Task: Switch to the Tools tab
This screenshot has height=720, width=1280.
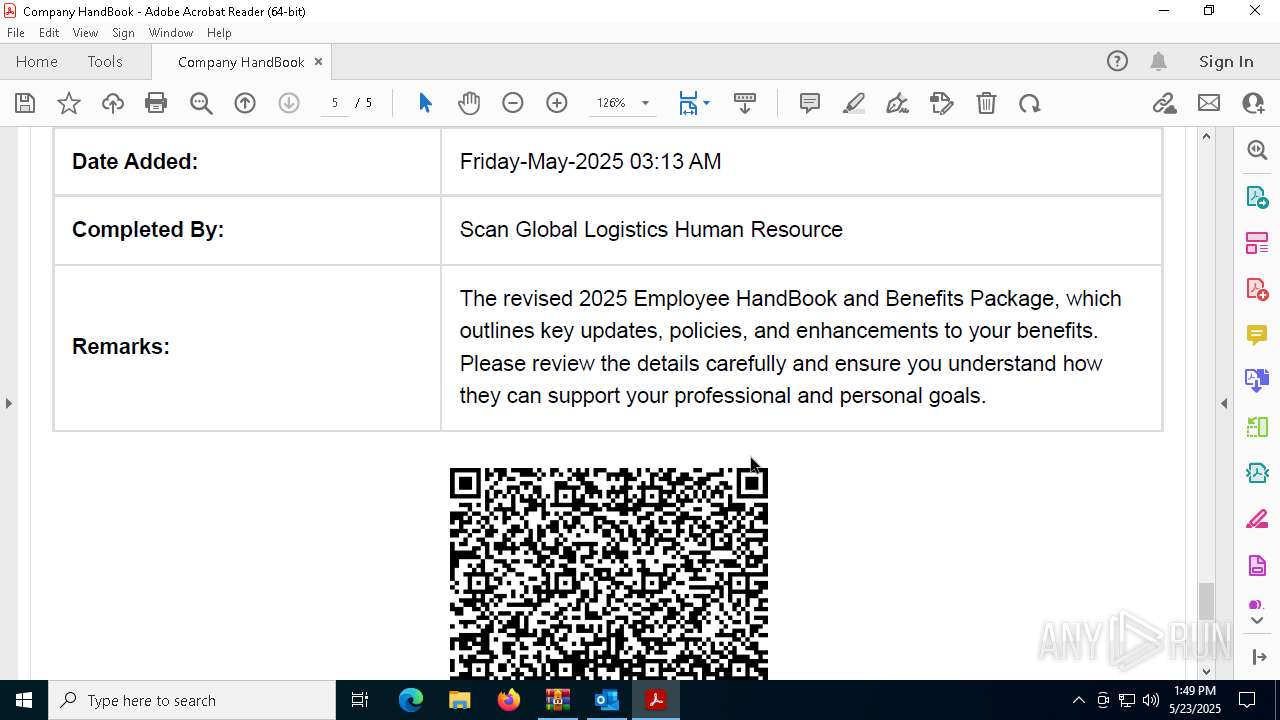Action: [x=105, y=61]
